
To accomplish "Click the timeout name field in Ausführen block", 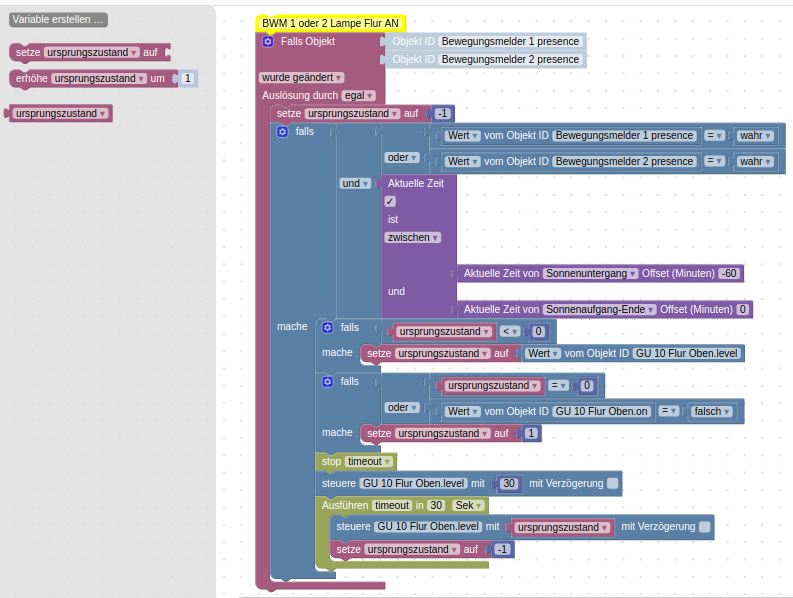I will (x=392, y=505).
